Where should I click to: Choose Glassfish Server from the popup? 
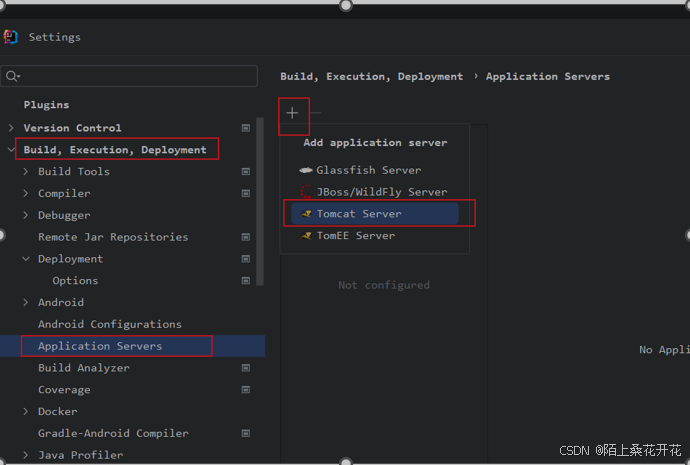click(375, 170)
